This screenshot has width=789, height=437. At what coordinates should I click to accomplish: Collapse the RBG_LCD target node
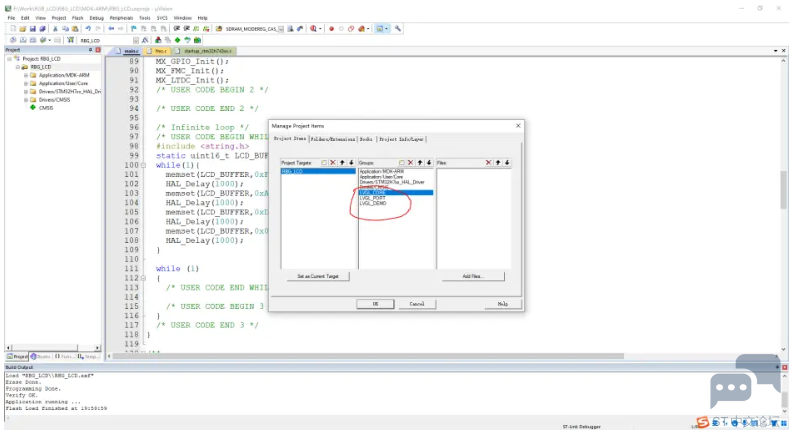[18, 67]
